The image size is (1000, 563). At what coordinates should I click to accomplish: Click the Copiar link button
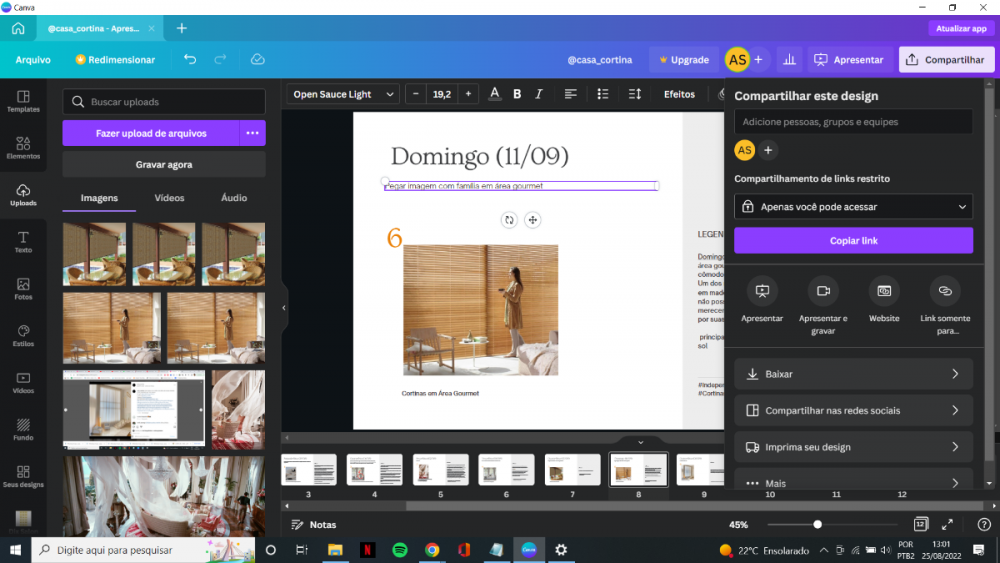click(853, 241)
